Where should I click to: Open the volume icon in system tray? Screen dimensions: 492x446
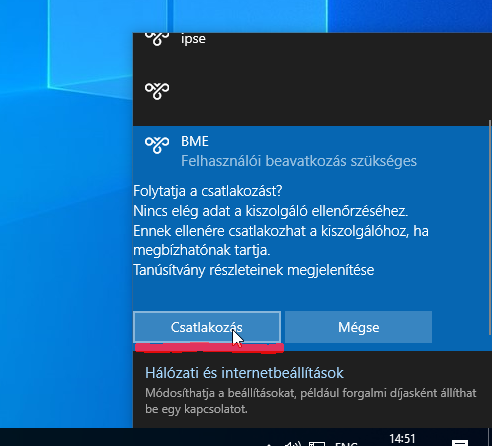pos(293,444)
